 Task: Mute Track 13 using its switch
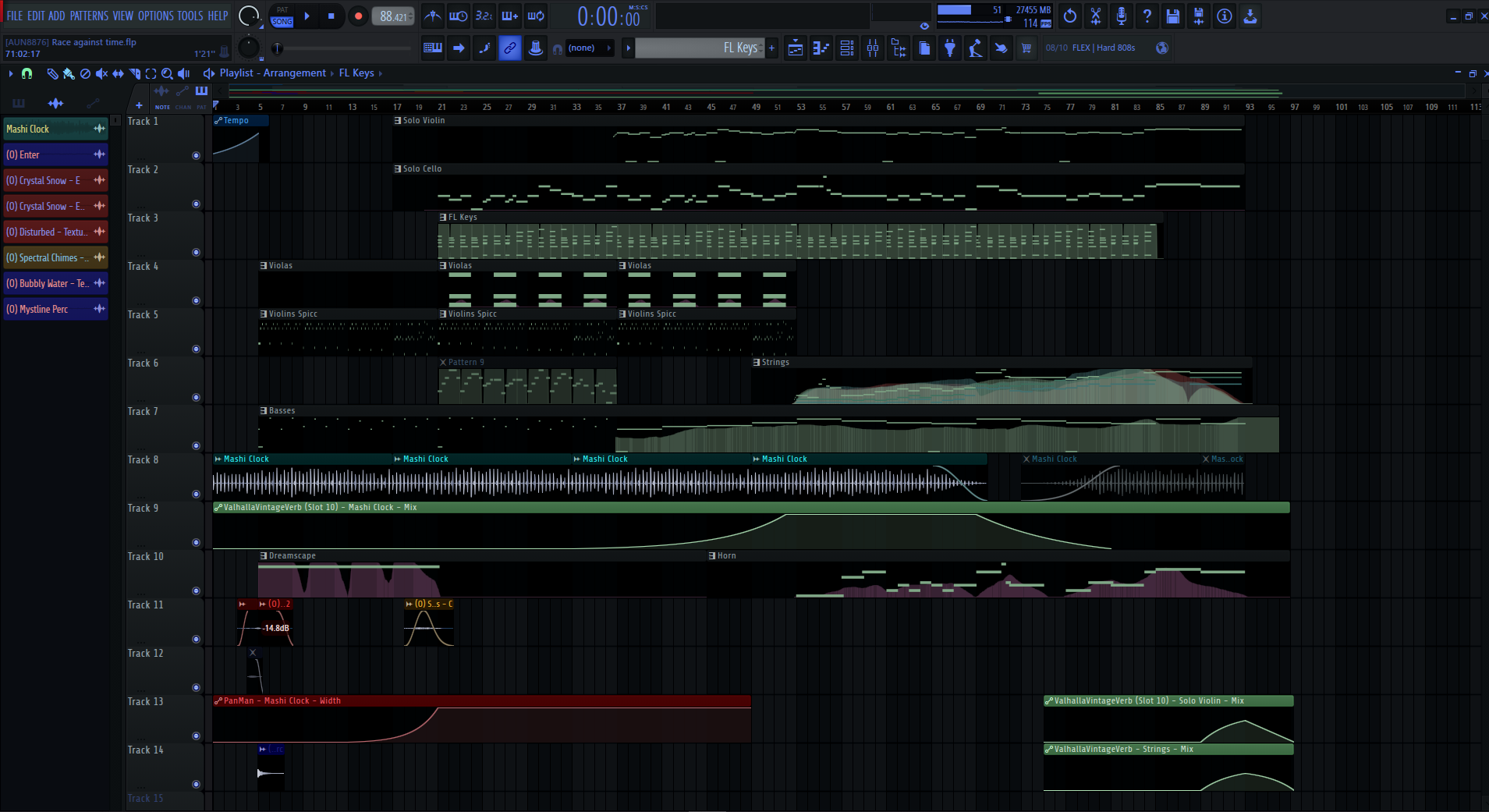point(196,736)
